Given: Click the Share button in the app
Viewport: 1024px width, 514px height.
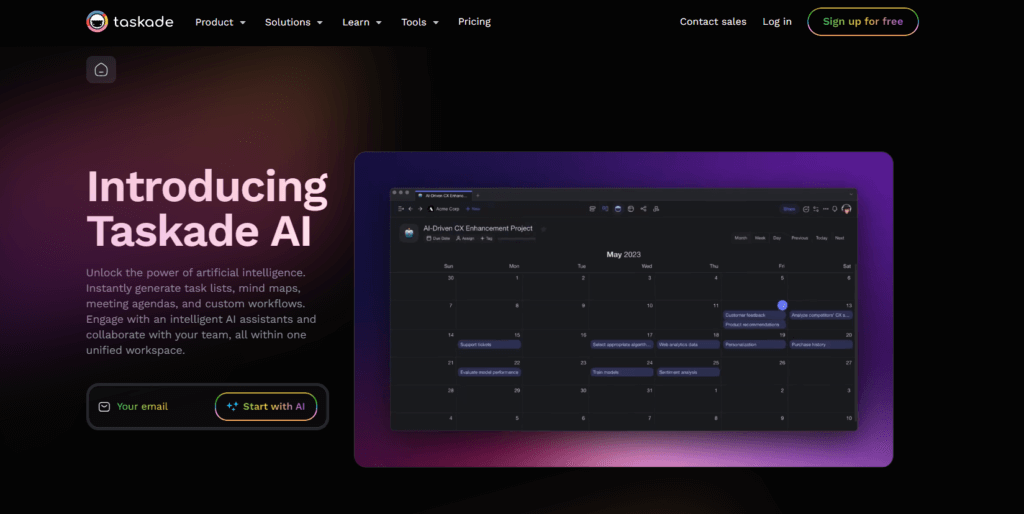Looking at the screenshot, I should (x=789, y=209).
